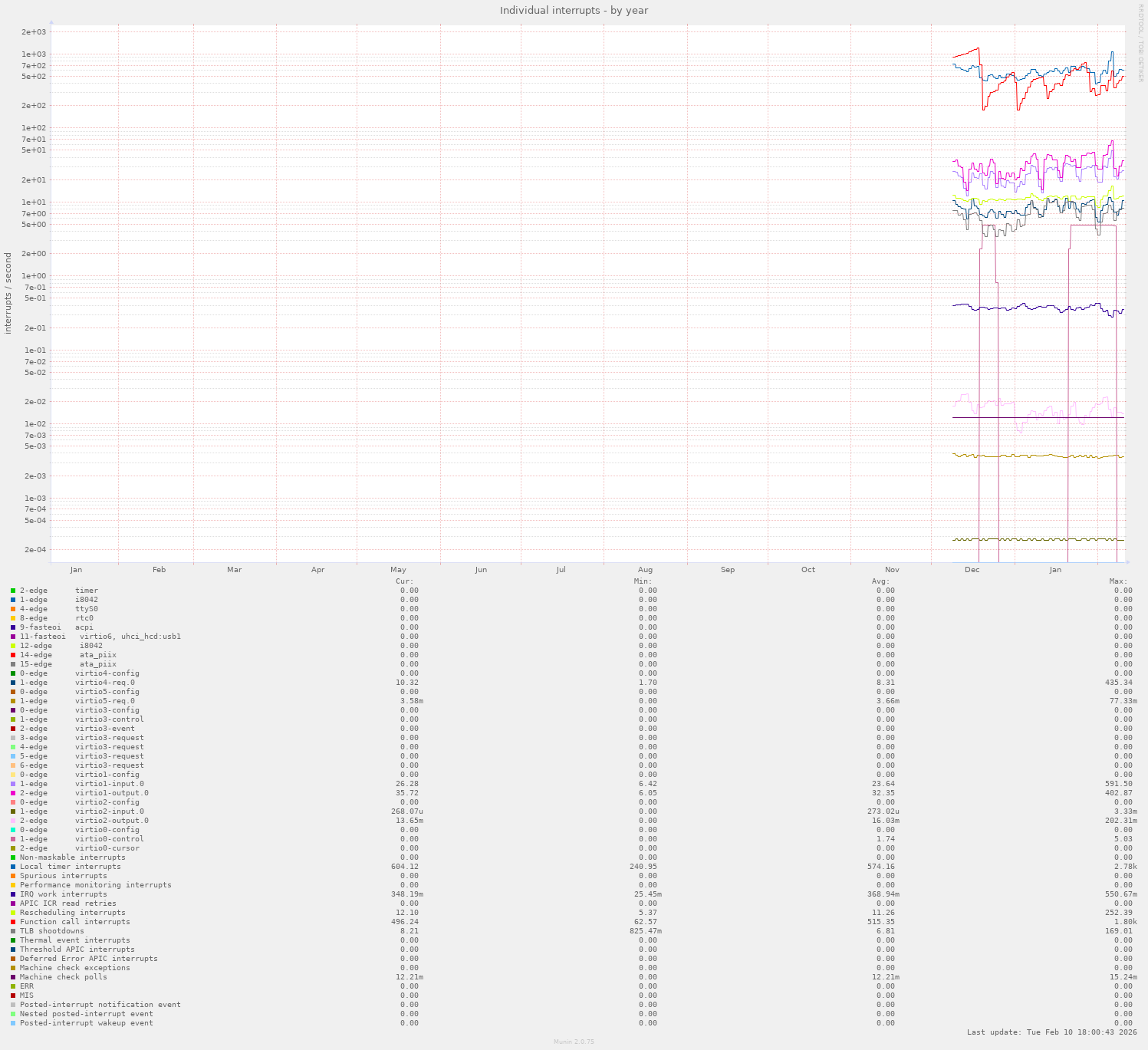This screenshot has height=1050, width=1148.
Task: Click the interrupts / second y-axis label
Action: point(8,293)
